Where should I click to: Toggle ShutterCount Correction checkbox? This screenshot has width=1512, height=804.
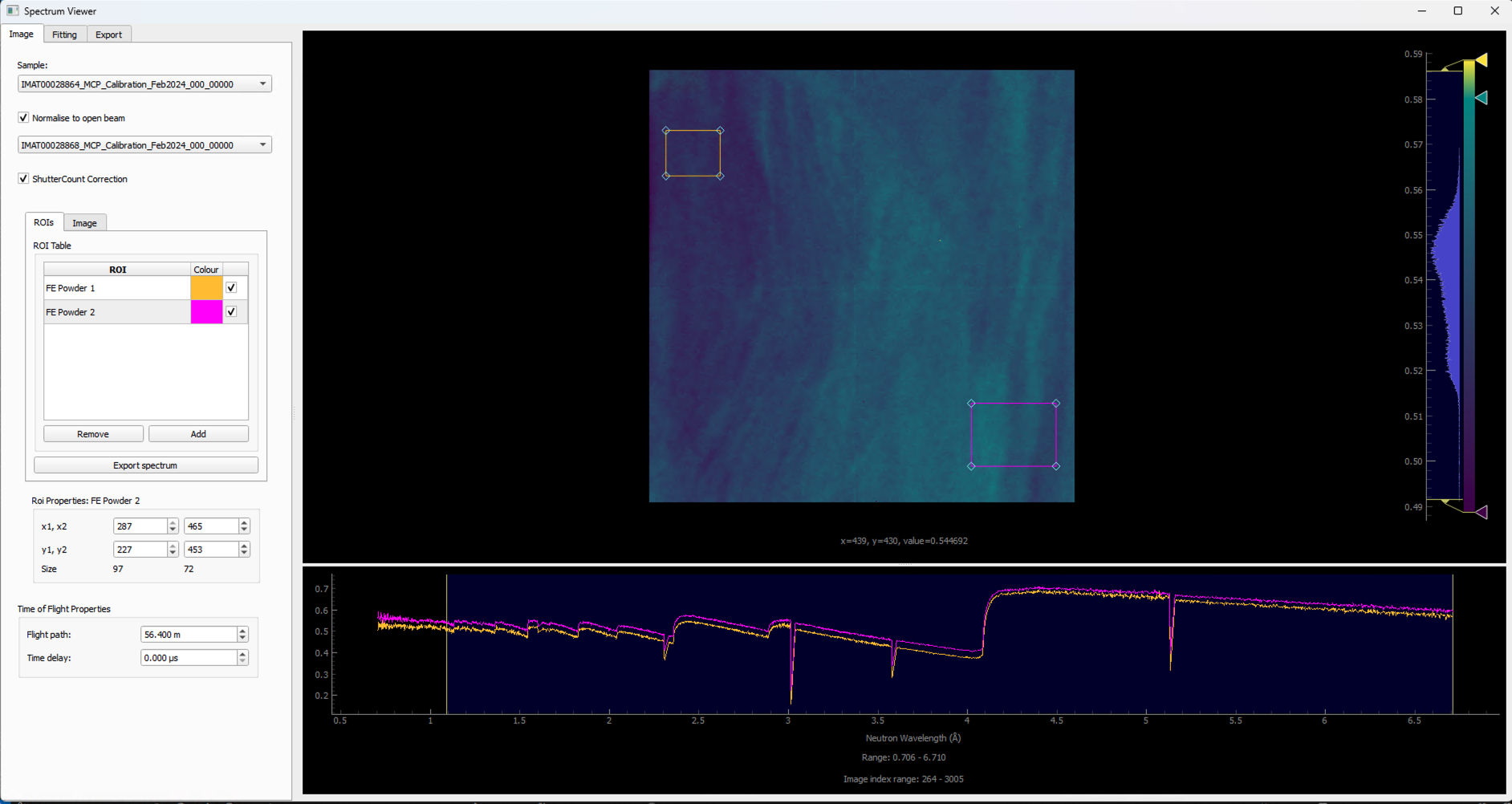click(x=23, y=179)
